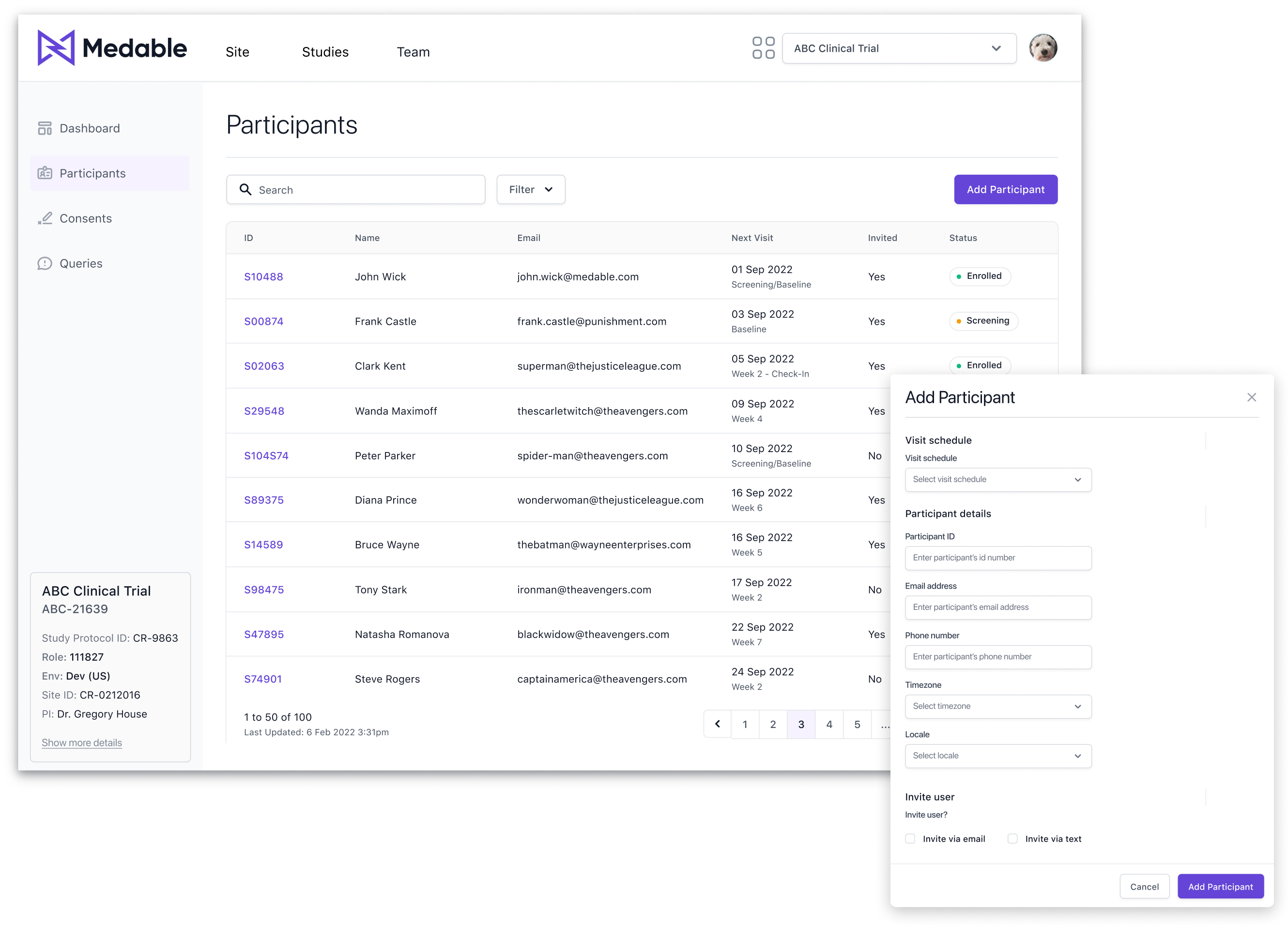Open the Studies menu
Screen dimensions: 1288x925
click(x=325, y=52)
